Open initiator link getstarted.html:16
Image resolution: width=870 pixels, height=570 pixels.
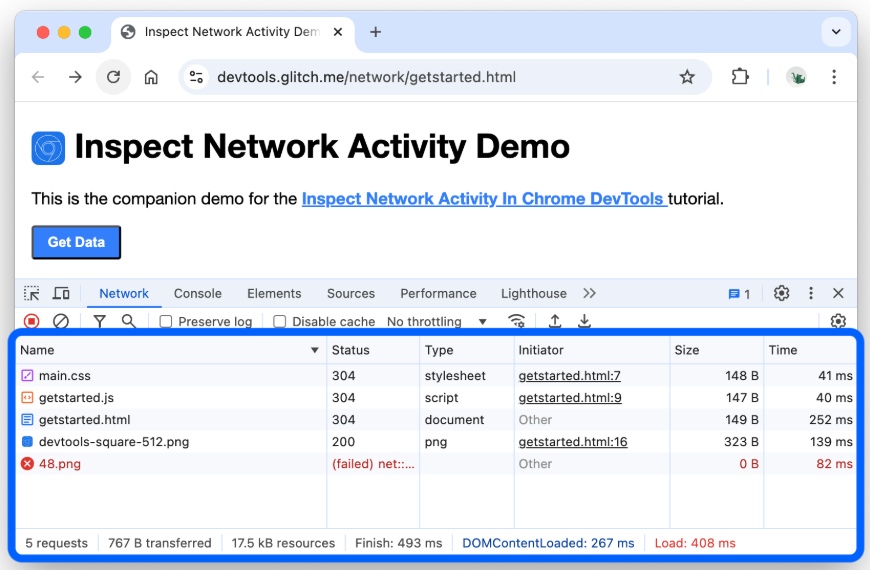point(573,442)
